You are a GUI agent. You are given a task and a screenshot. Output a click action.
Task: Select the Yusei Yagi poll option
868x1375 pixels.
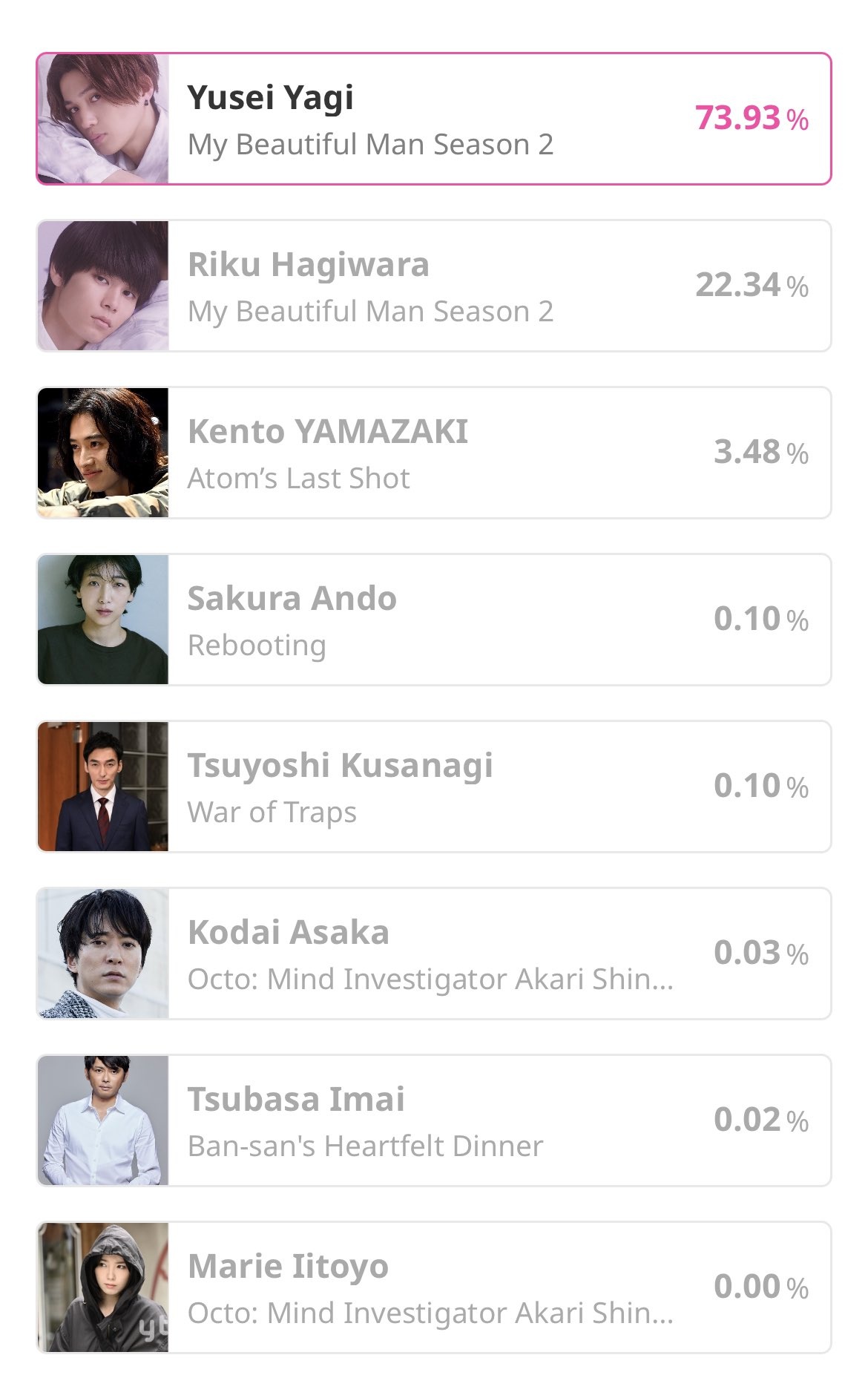(x=434, y=119)
